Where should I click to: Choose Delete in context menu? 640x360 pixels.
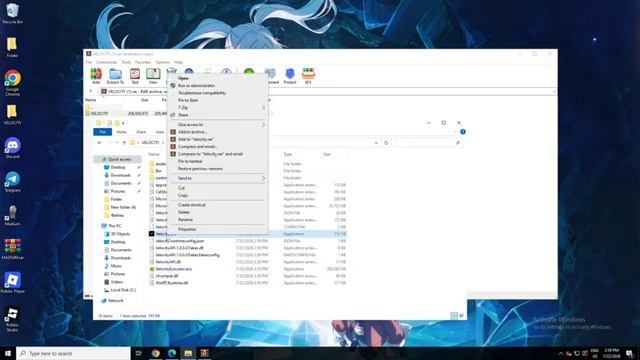(184, 212)
